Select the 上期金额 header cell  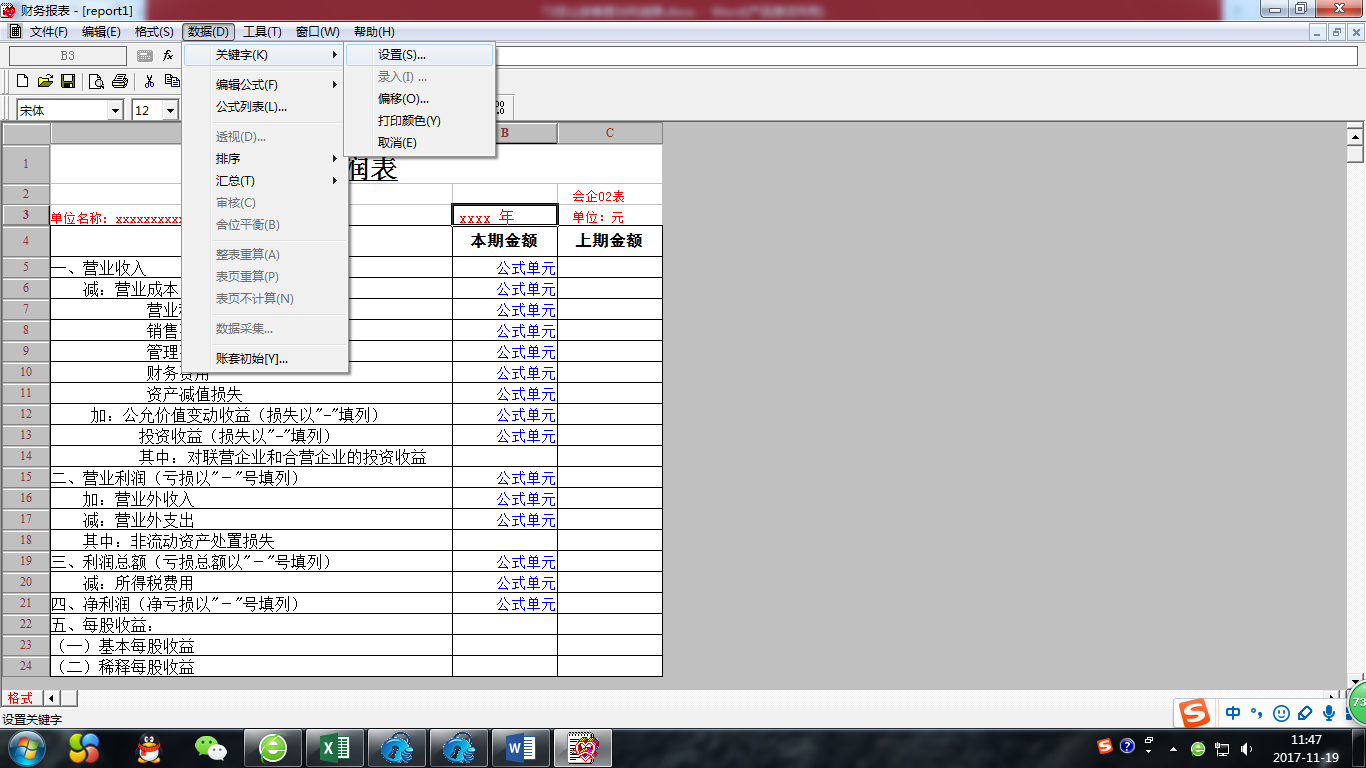tap(610, 241)
